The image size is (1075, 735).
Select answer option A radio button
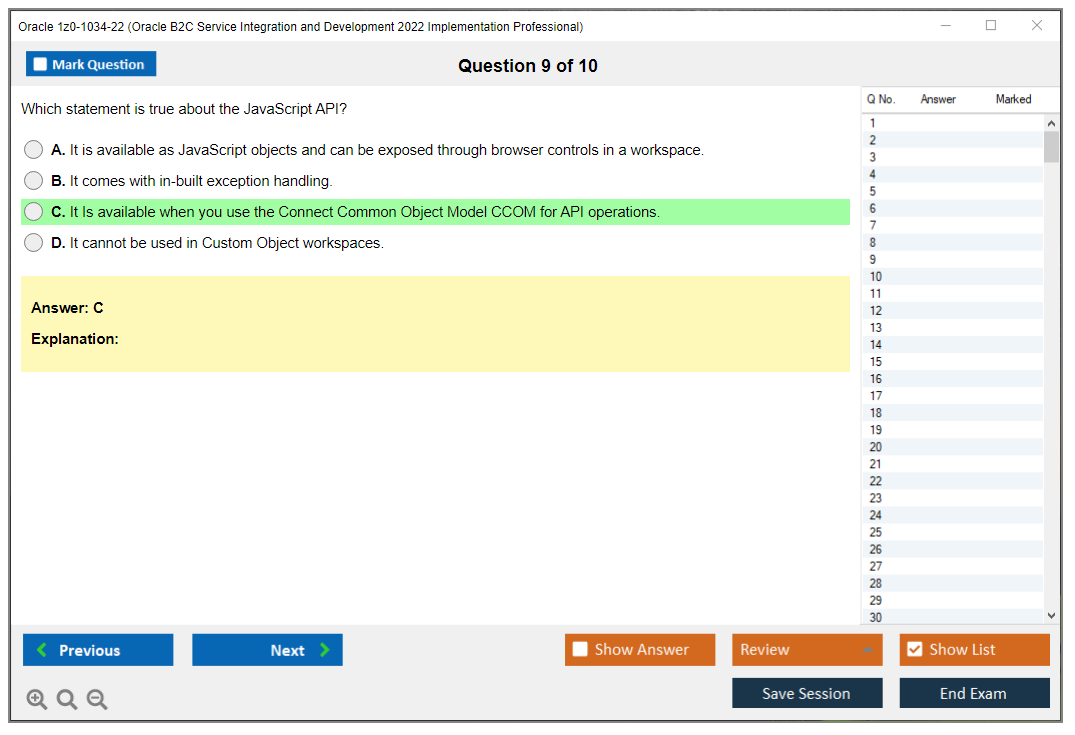coord(33,149)
